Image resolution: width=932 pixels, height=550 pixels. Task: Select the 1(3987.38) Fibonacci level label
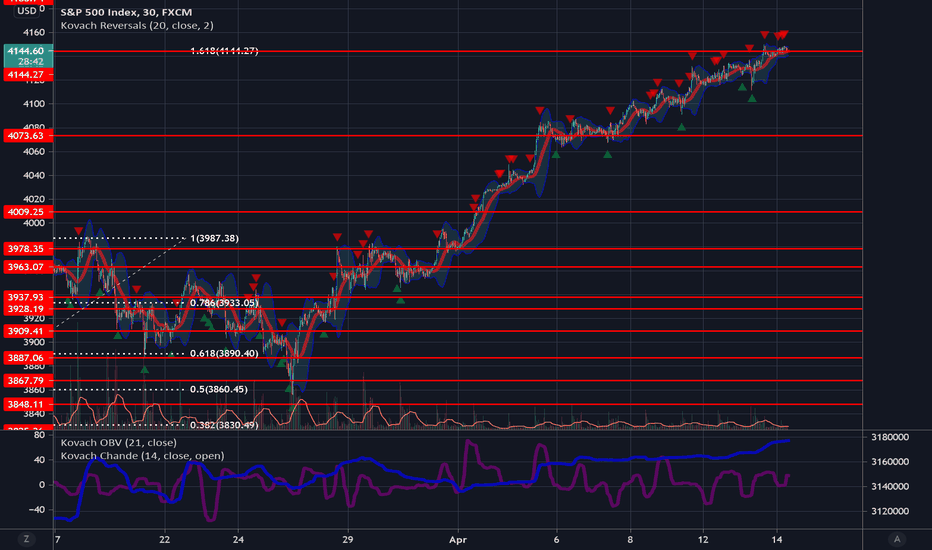pos(215,238)
